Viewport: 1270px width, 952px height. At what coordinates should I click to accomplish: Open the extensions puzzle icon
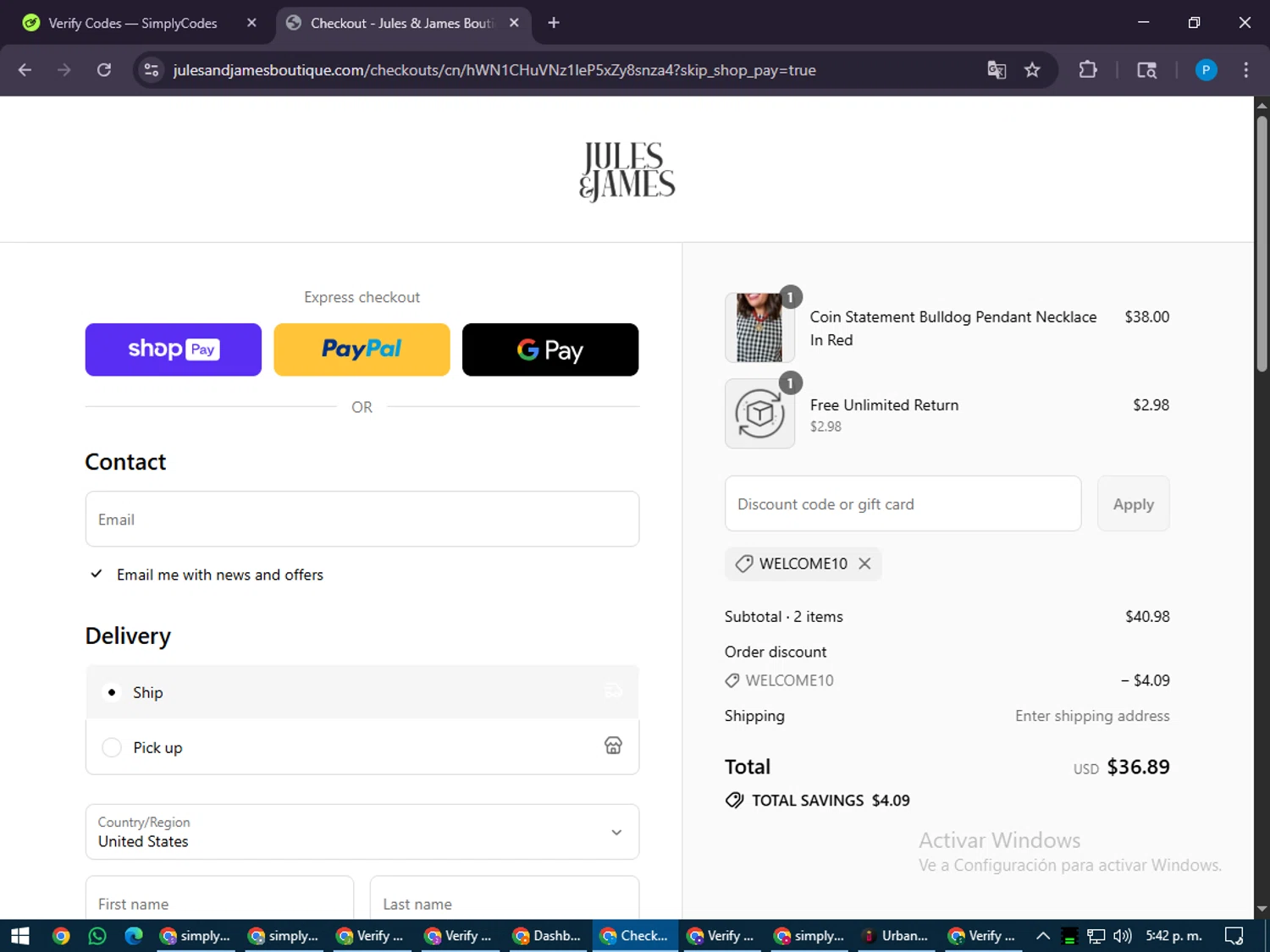(1088, 70)
